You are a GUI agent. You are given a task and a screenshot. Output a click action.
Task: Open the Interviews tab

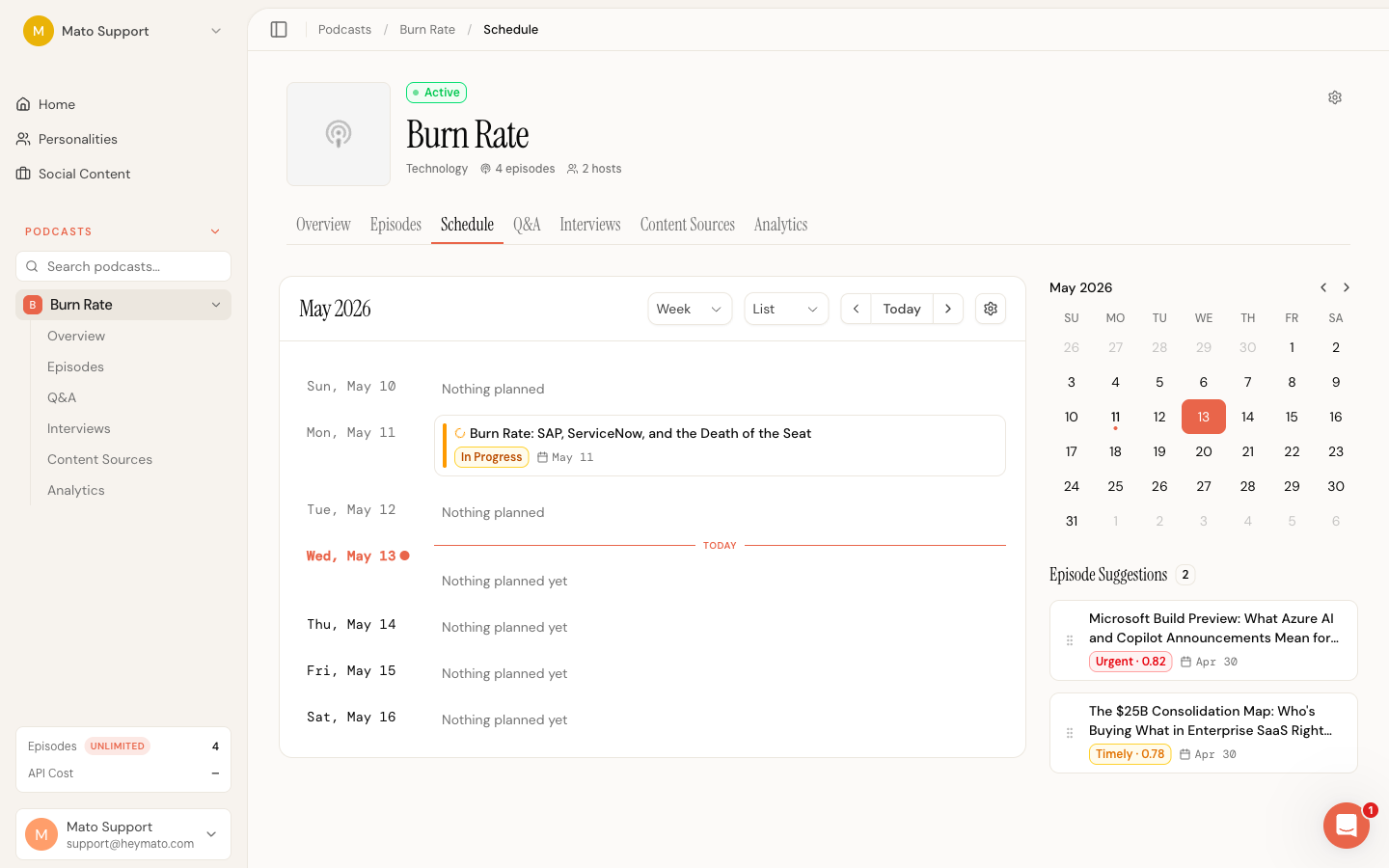[590, 225]
